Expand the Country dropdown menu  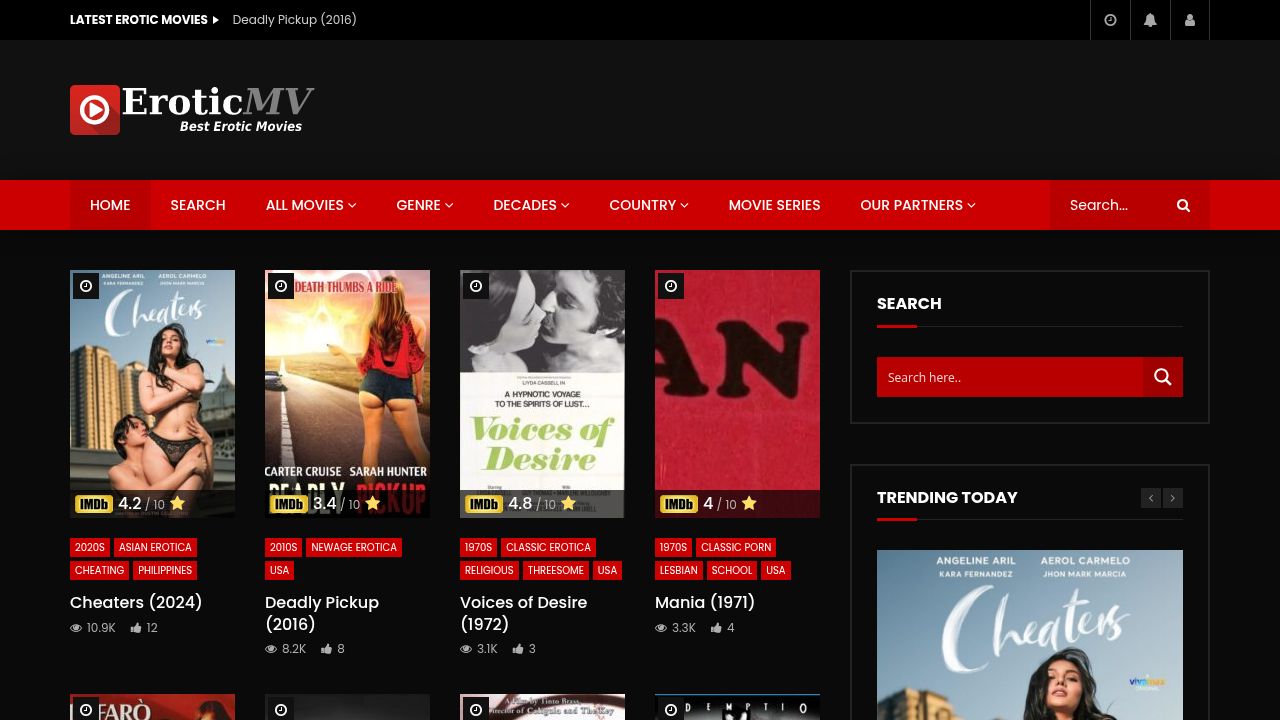[x=649, y=205]
